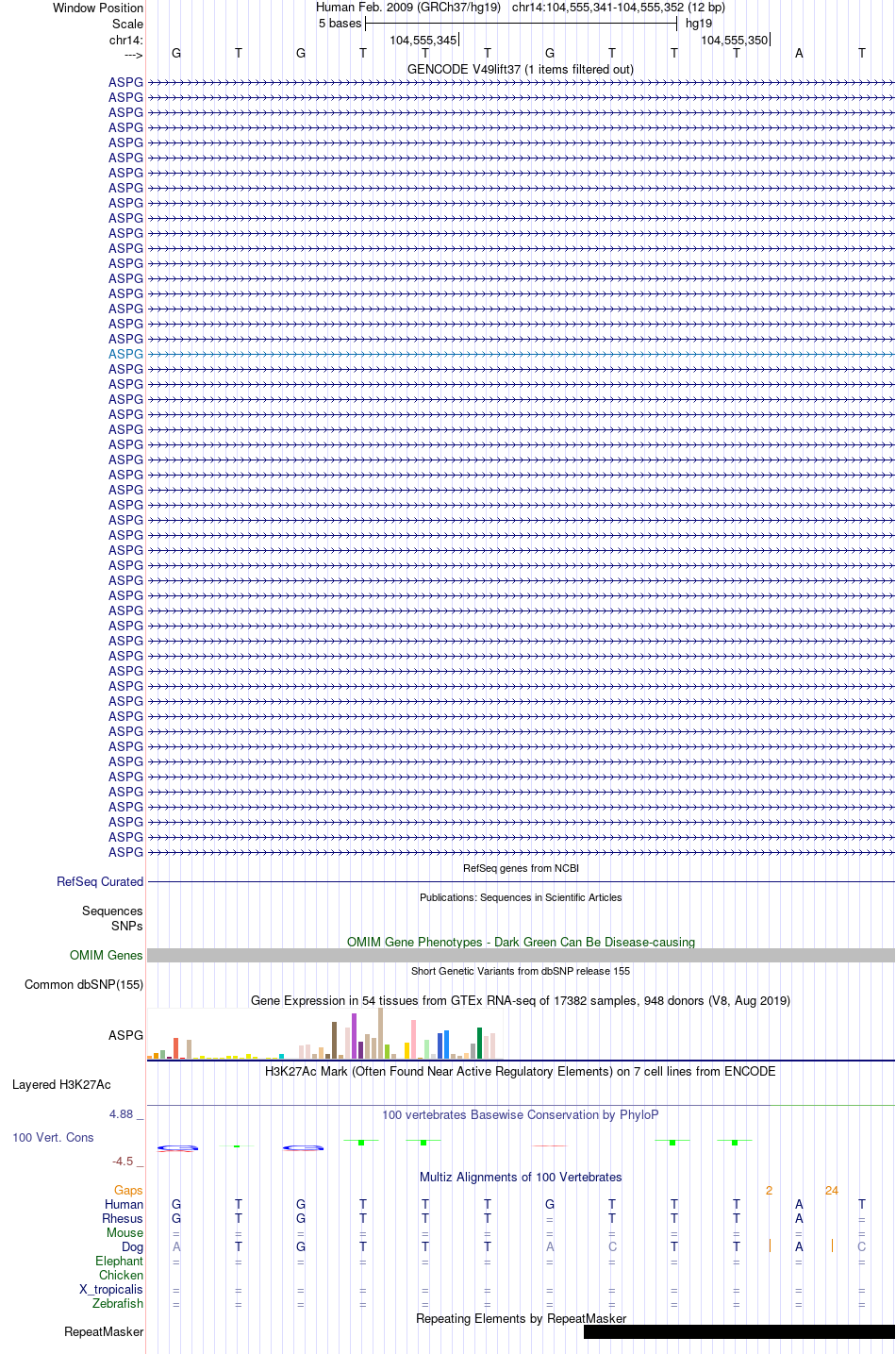896x1354 pixels.
Task: Click the tallest tan bar in GTEx chart
Action: [380, 1033]
